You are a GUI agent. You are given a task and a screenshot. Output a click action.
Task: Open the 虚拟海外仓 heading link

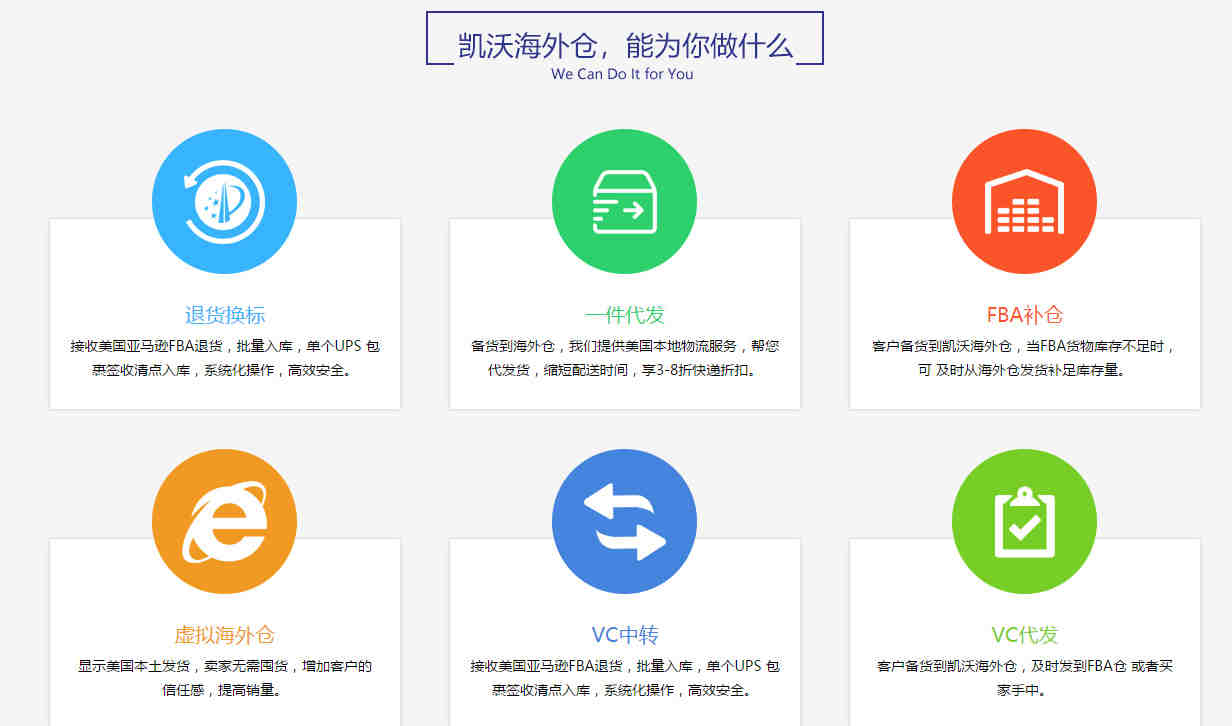coord(225,635)
